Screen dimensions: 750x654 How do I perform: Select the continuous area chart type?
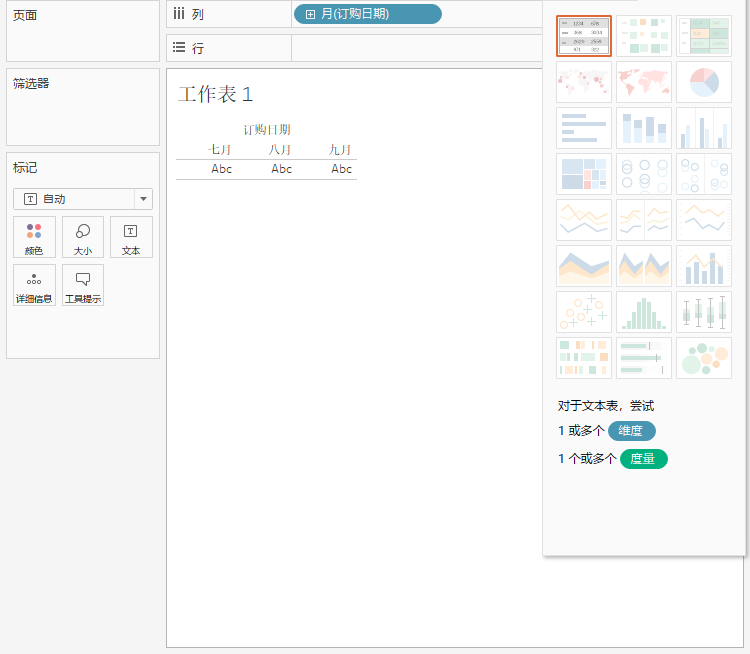coord(584,266)
